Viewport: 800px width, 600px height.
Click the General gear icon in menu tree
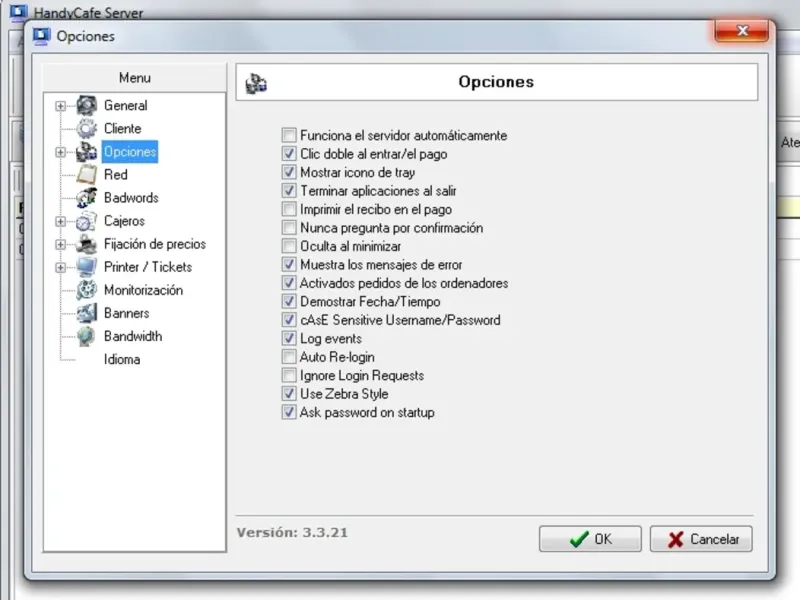point(87,106)
